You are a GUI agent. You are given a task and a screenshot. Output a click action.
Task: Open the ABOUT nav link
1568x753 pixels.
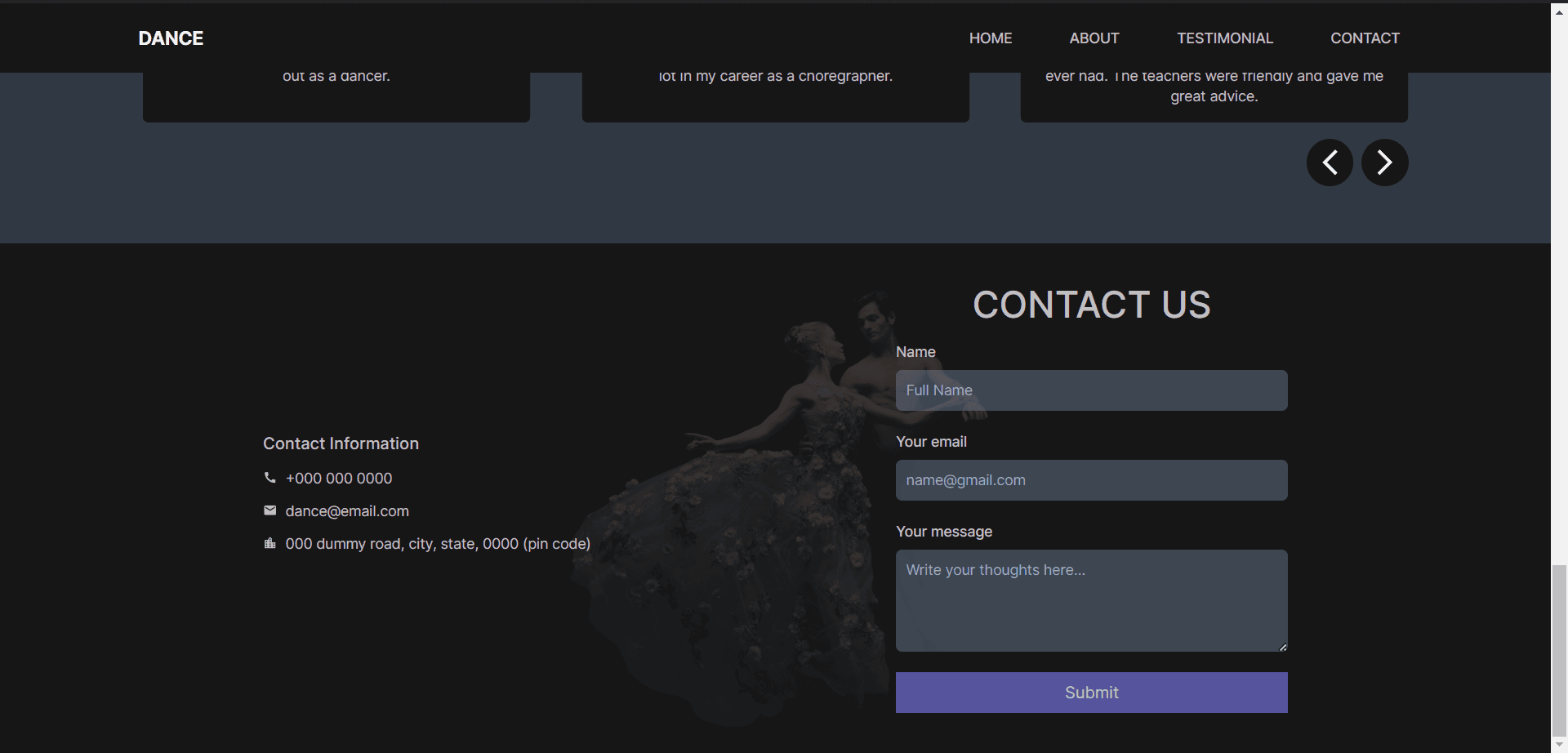tap(1094, 38)
